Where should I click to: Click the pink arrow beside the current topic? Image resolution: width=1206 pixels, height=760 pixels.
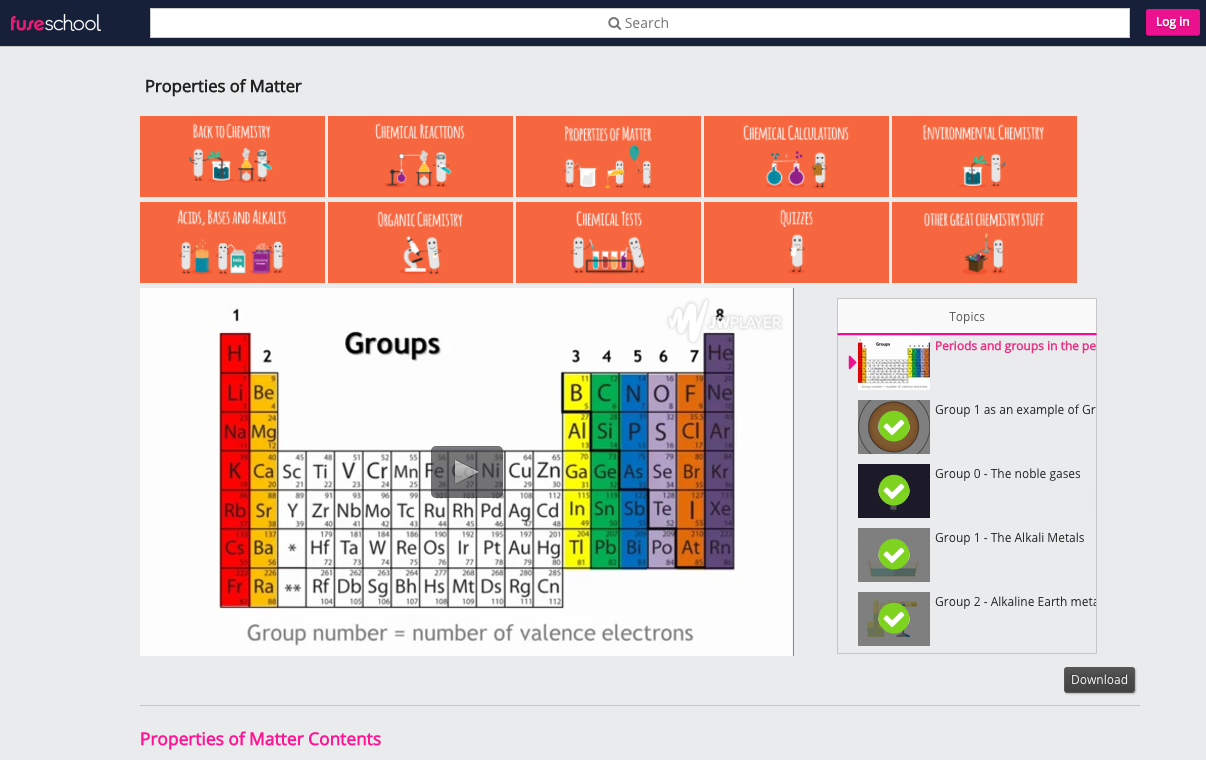pyautogui.click(x=852, y=363)
